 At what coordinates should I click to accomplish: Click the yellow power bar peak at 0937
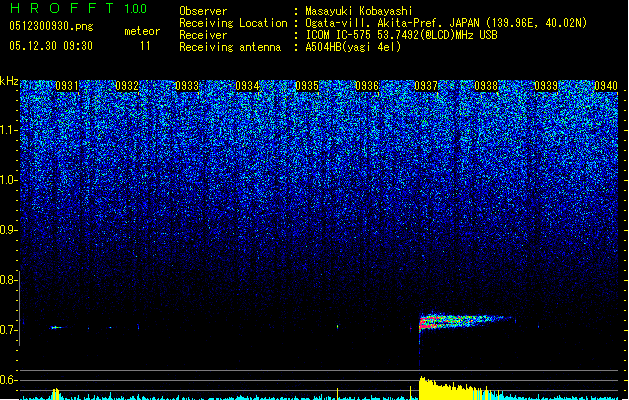point(423,387)
